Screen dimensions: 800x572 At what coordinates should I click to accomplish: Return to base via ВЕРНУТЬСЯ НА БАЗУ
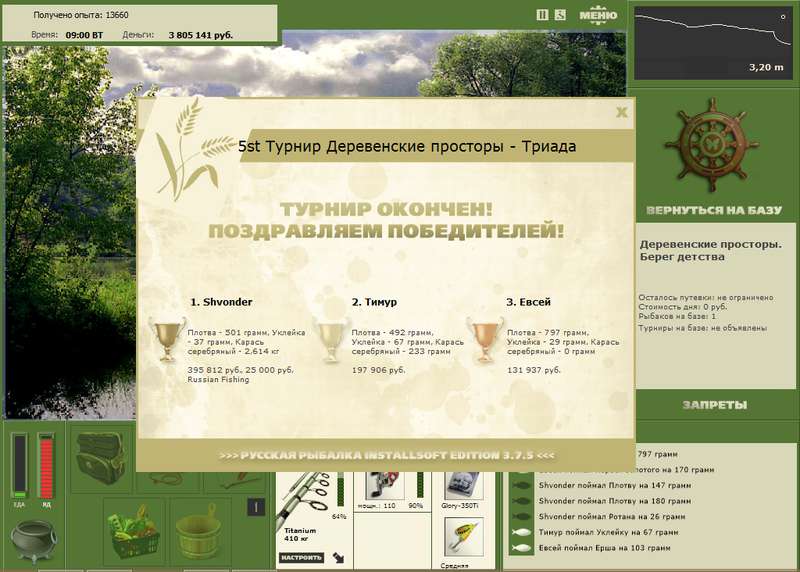tap(714, 210)
